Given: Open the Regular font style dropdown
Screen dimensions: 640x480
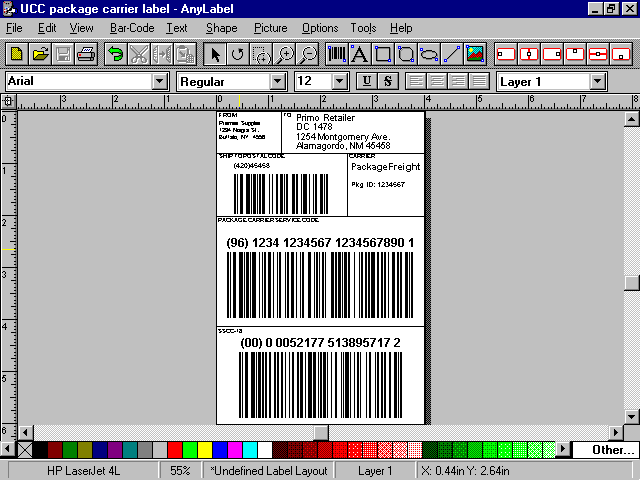Looking at the screenshot, I should [278, 82].
